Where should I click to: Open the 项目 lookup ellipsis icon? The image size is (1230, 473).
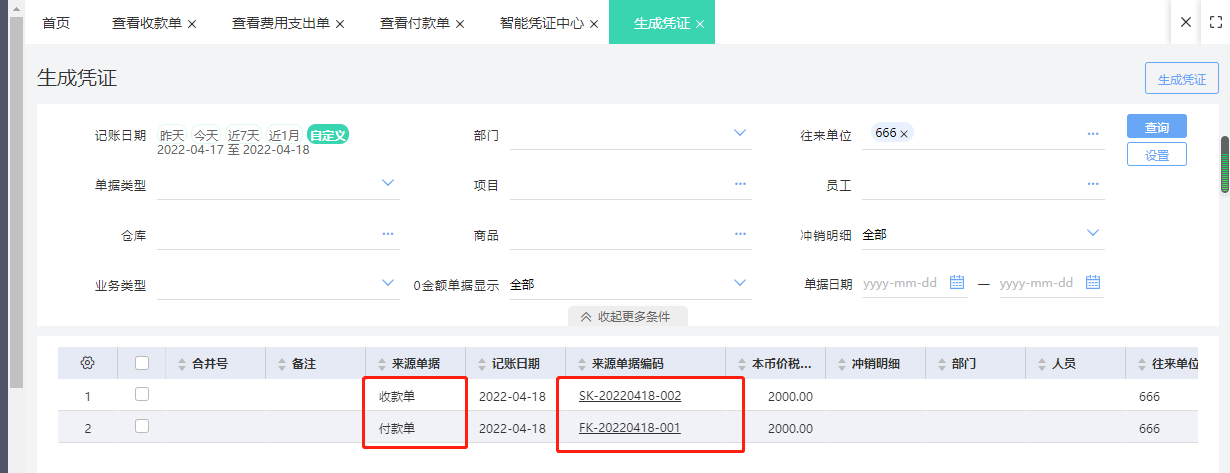[x=740, y=184]
